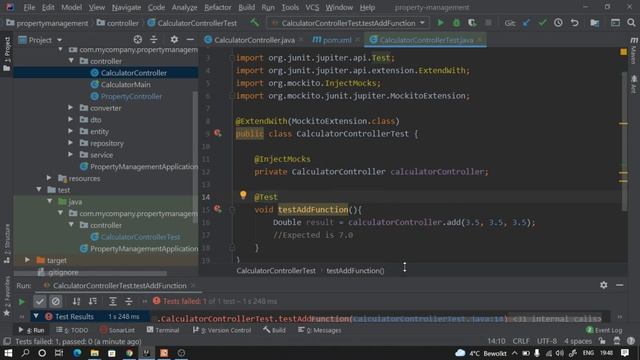Click the lightbulb intention icon at line 14
Screen dimensions: 640x360
coord(243,195)
